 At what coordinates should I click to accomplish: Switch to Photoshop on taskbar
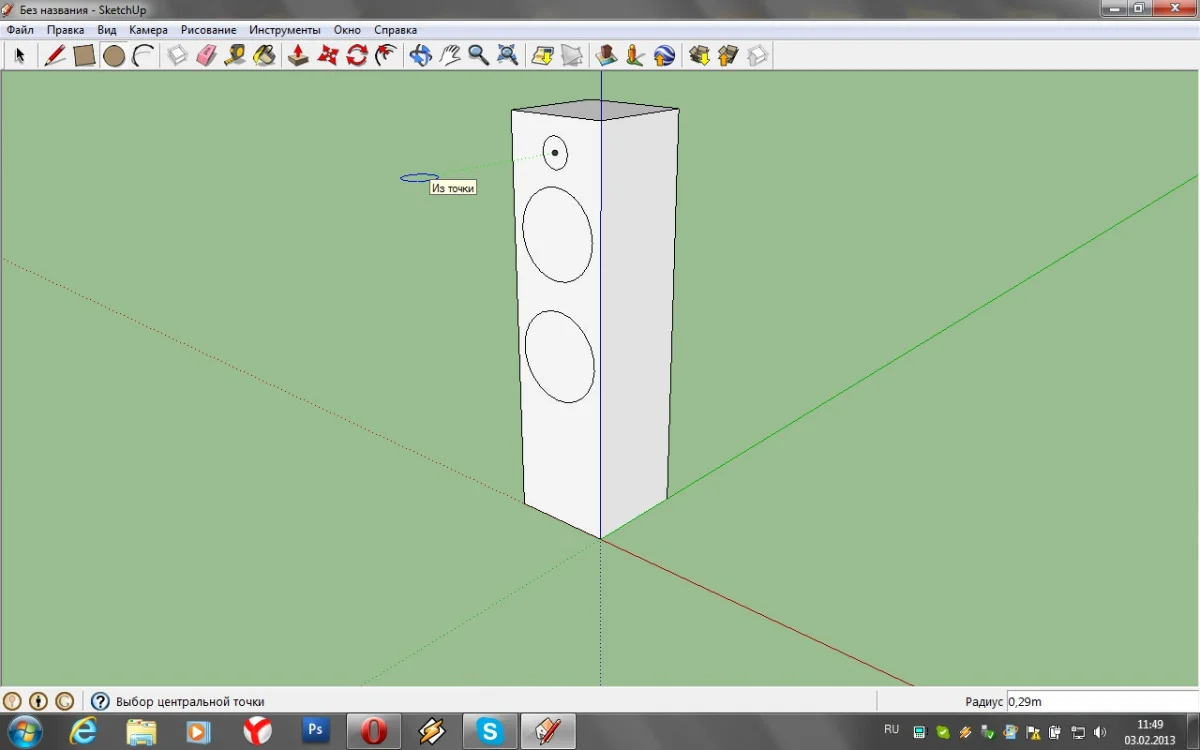316,731
